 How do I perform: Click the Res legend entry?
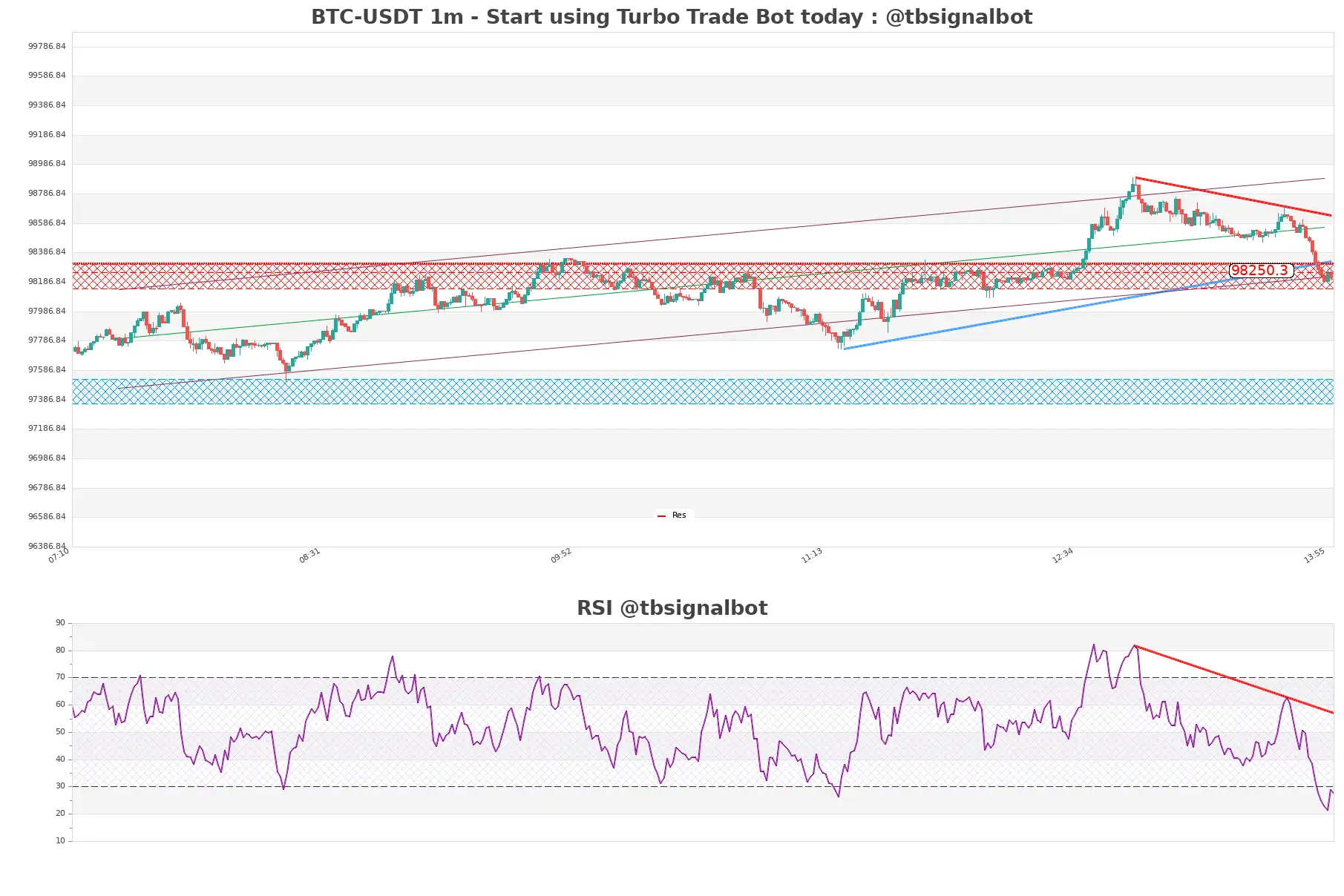(672, 515)
